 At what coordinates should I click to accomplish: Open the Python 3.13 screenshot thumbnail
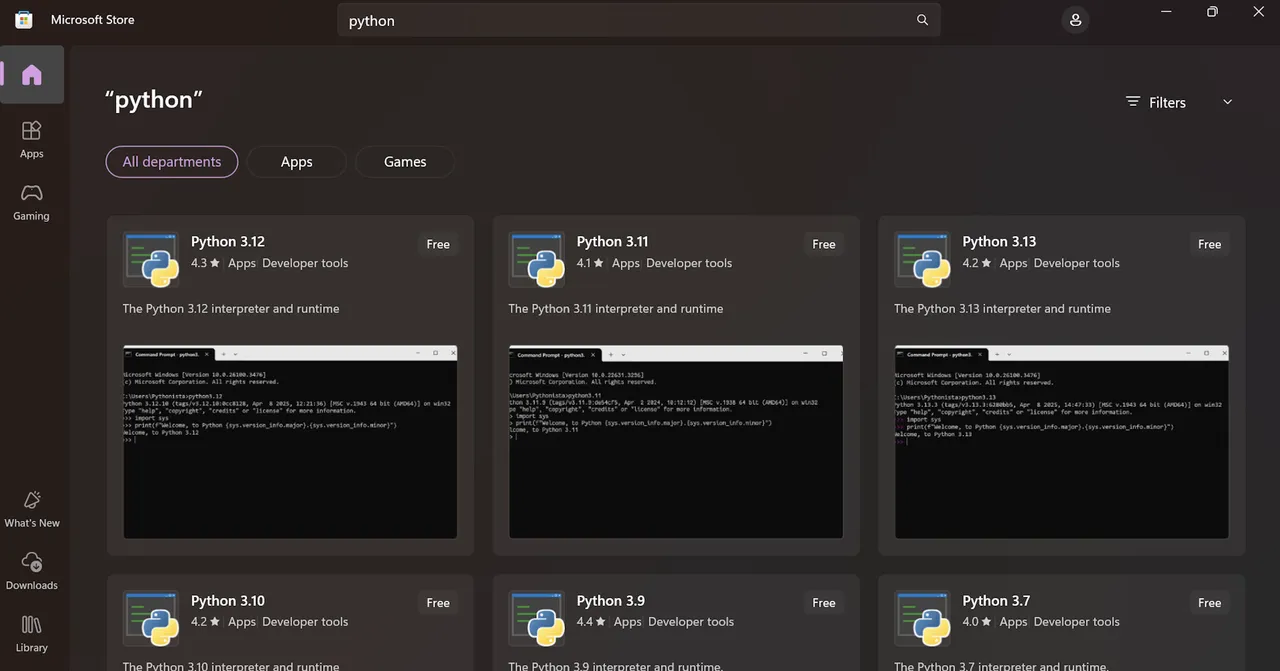(x=1062, y=442)
